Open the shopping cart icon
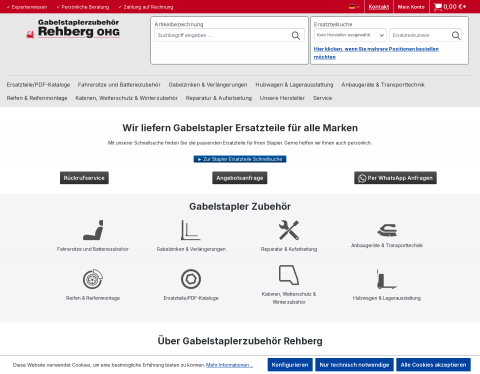Image resolution: width=480 pixels, height=374 pixels. pos(438,7)
